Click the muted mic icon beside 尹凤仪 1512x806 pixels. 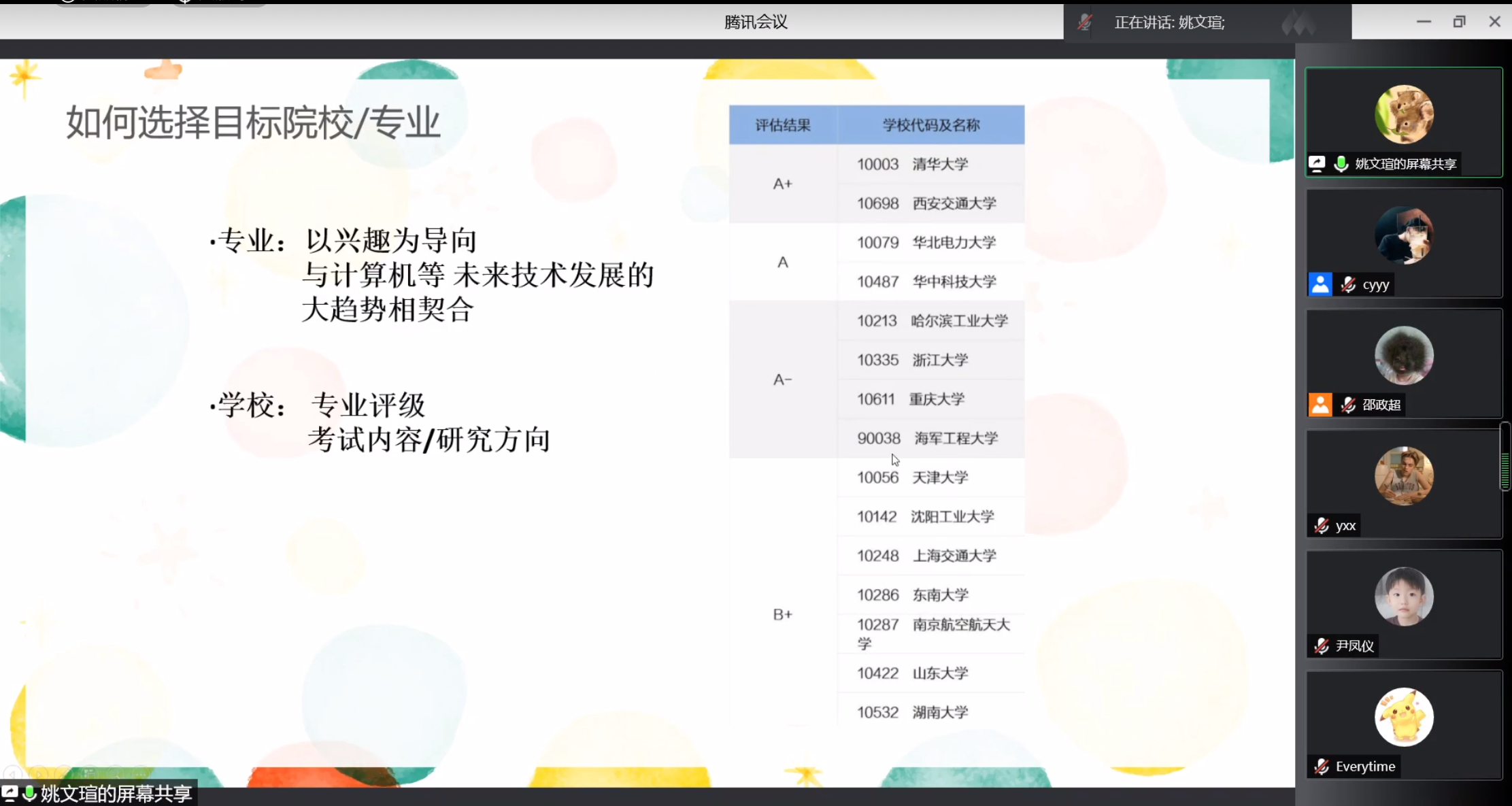[1322, 645]
